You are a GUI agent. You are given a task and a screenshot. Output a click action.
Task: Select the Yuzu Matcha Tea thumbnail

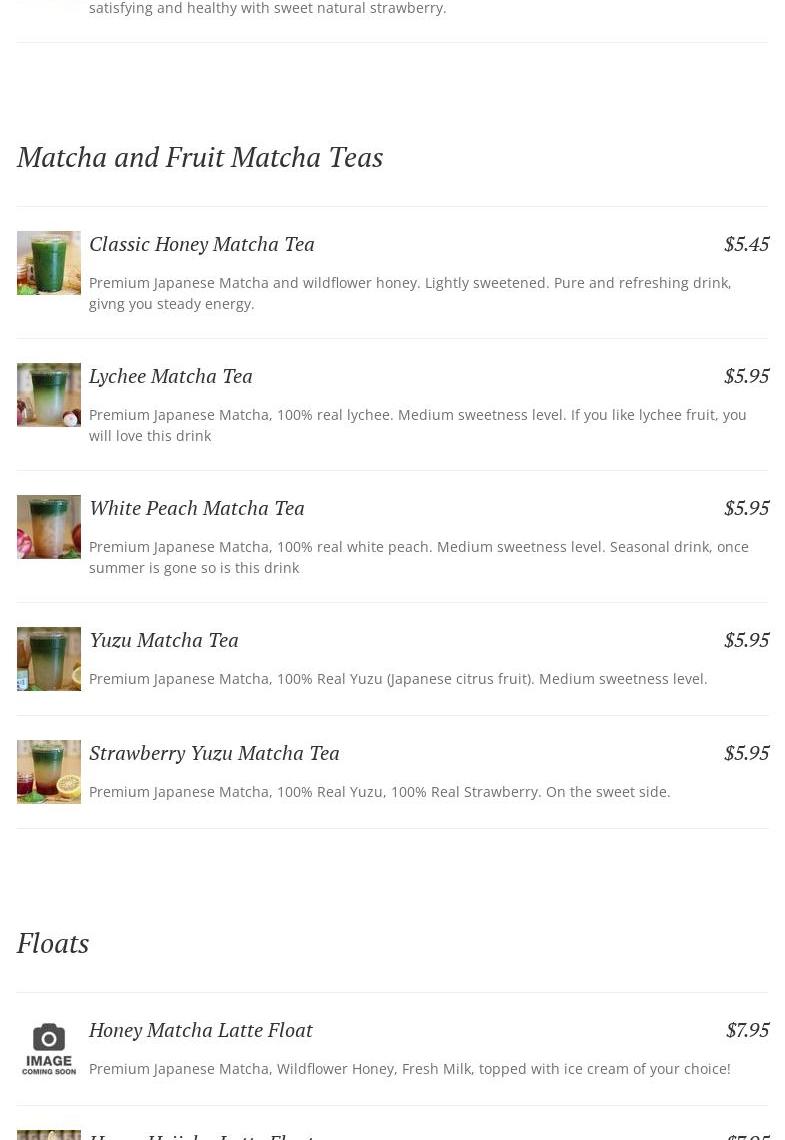point(49,659)
